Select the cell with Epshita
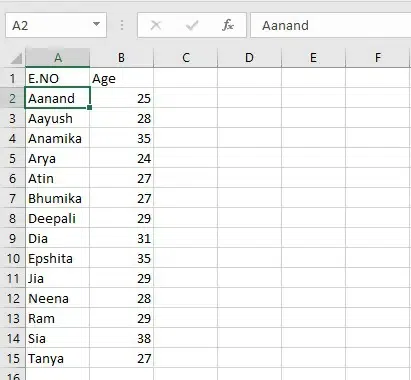Image resolution: width=411 pixels, height=380 pixels. [58, 258]
